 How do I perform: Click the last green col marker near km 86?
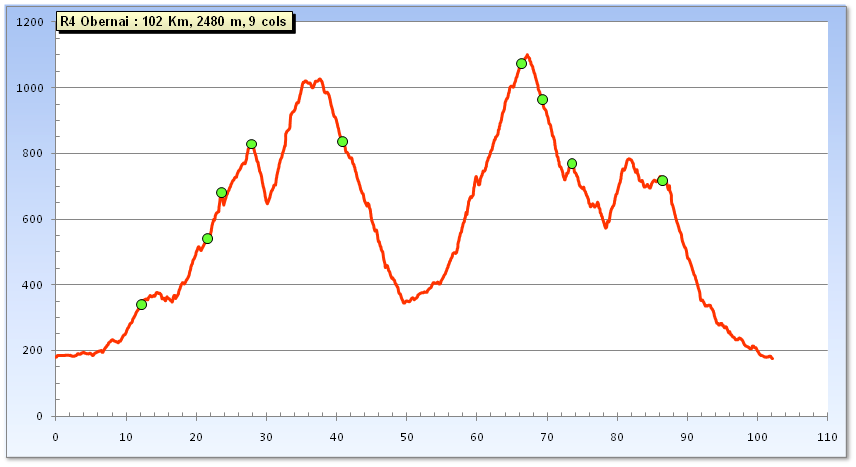click(662, 180)
